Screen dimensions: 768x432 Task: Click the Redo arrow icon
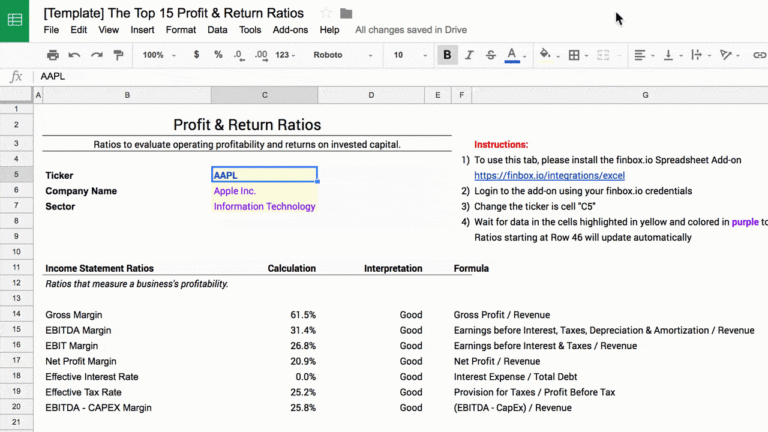(97, 55)
